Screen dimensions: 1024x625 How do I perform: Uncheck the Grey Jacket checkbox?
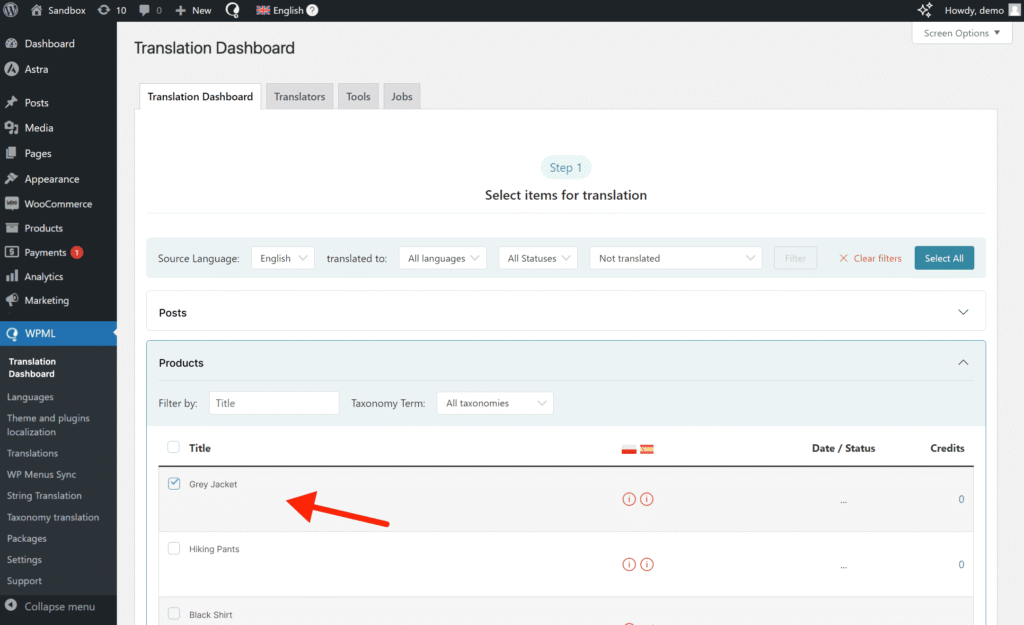coord(174,484)
